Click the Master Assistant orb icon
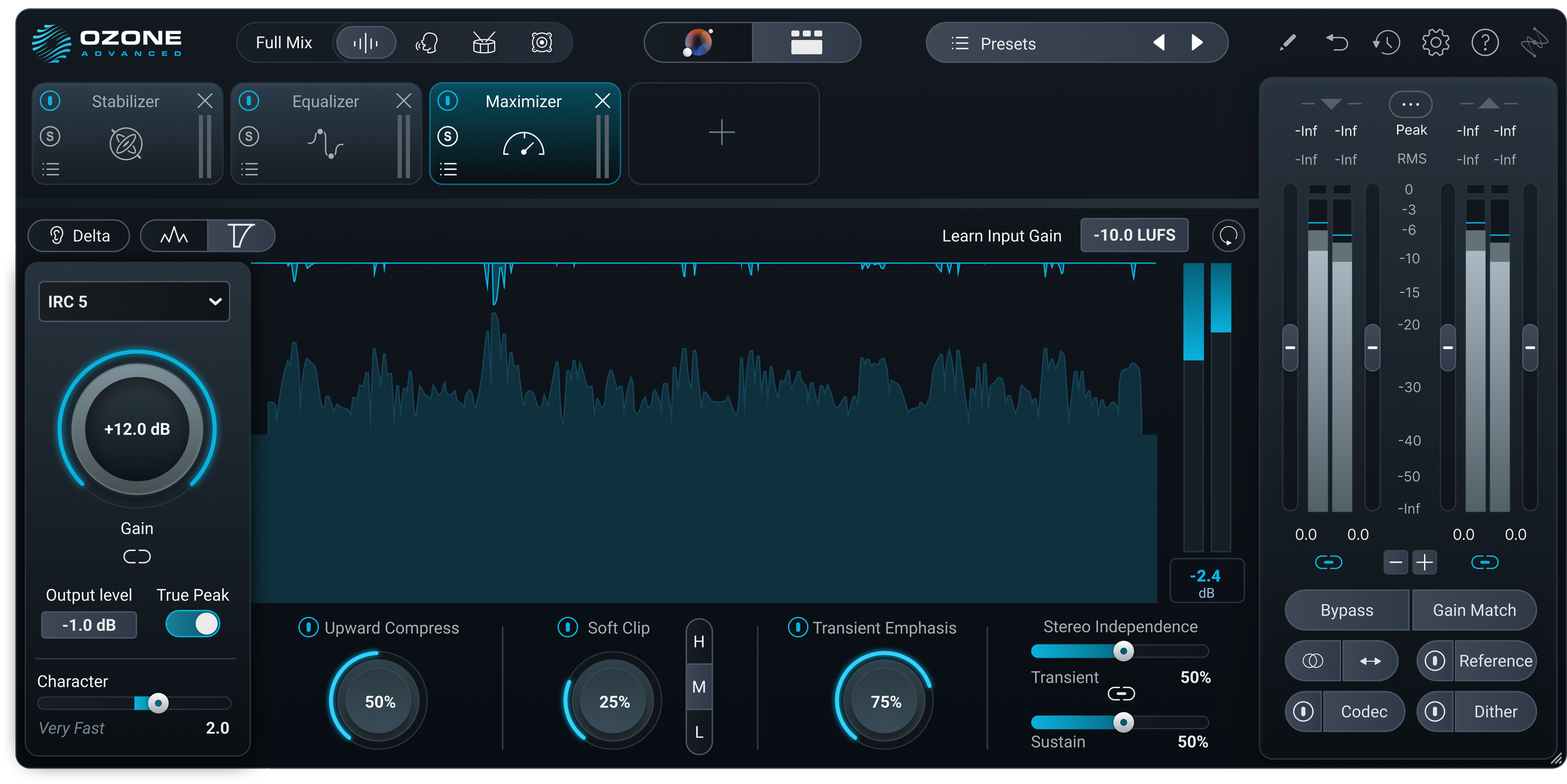Viewport: 1567px width, 784px height. [698, 43]
